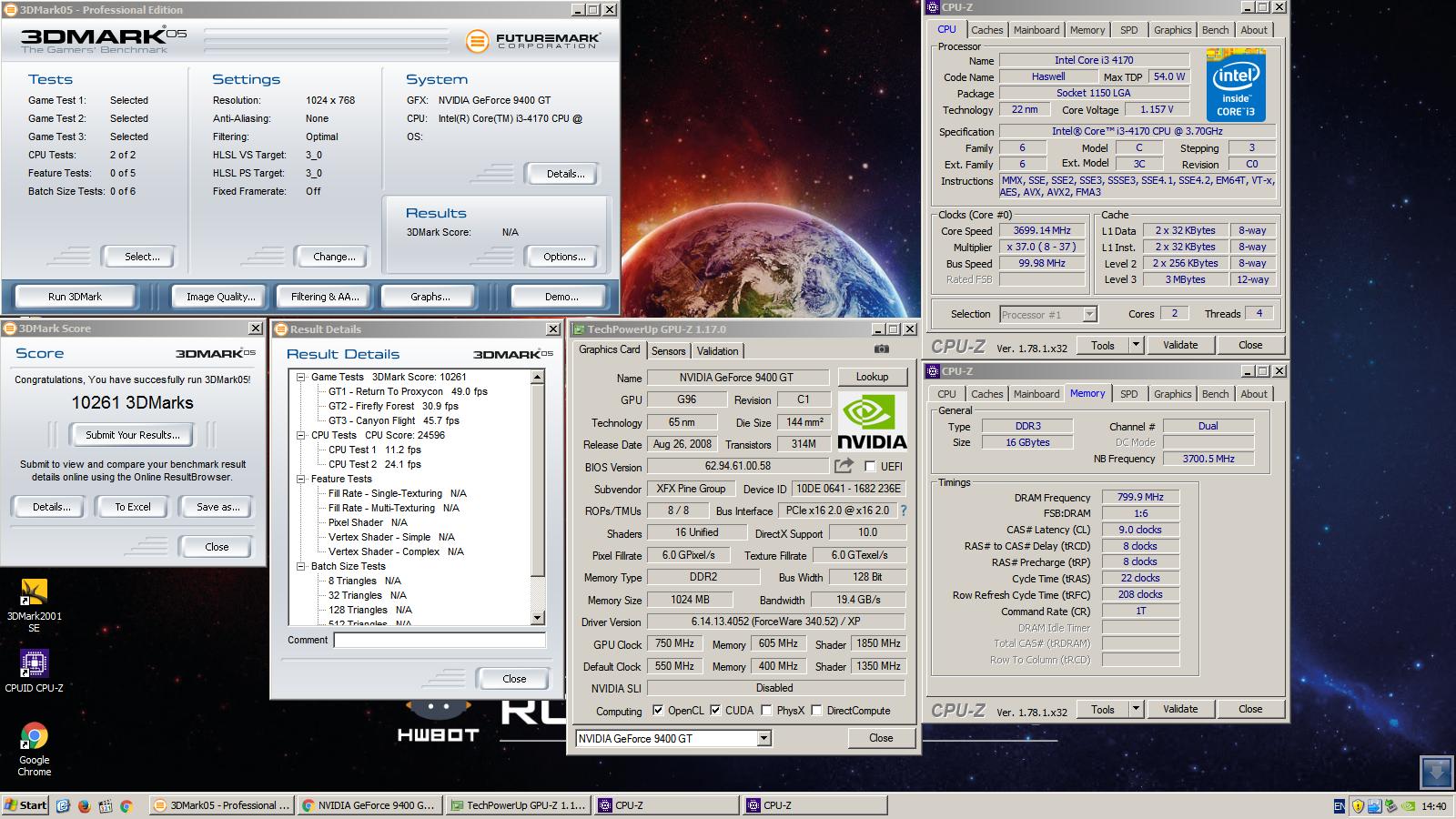Click the Result Details scrollbar up arrow
Screen dimensions: 1456x819
coord(537,377)
